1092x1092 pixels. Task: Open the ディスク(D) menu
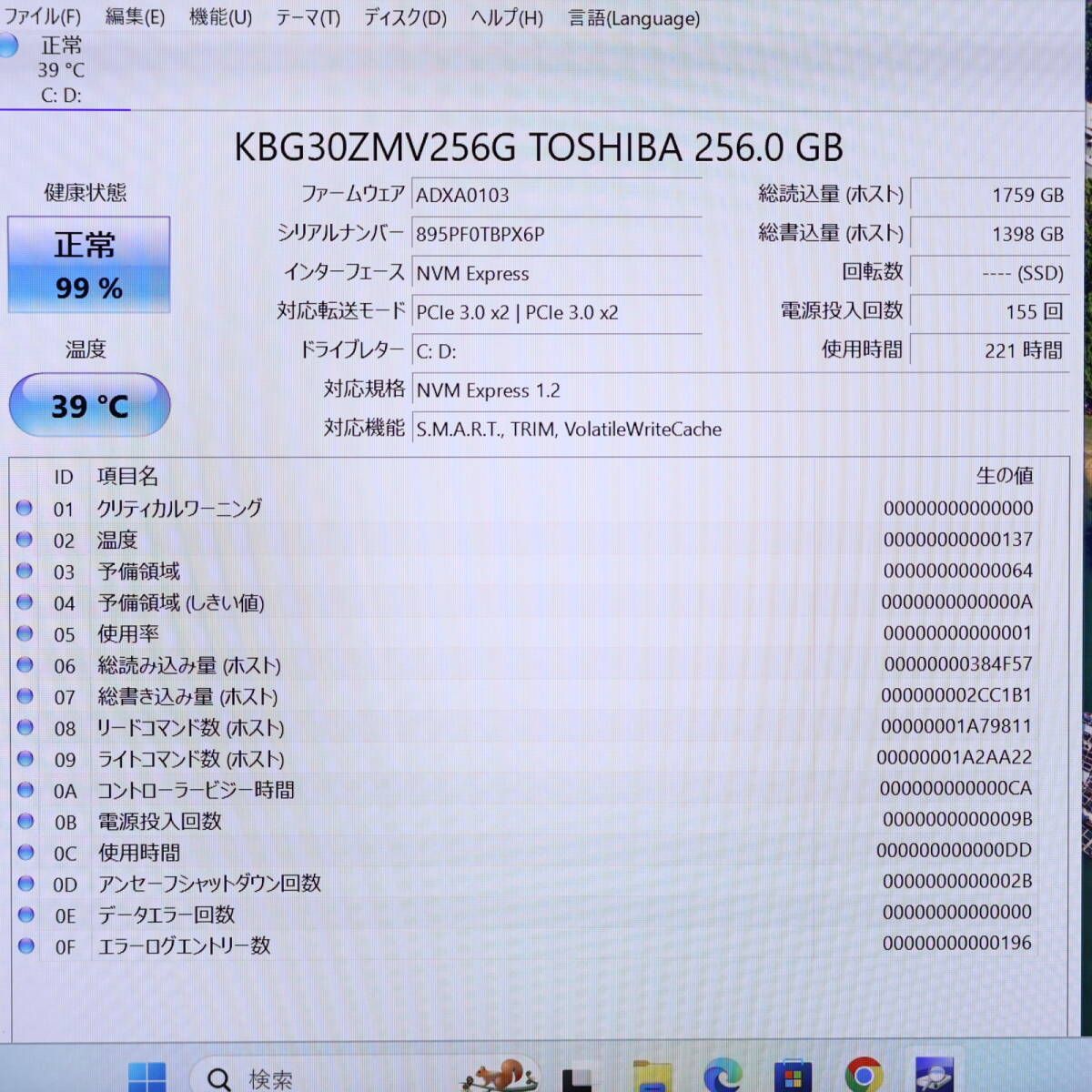click(x=405, y=17)
